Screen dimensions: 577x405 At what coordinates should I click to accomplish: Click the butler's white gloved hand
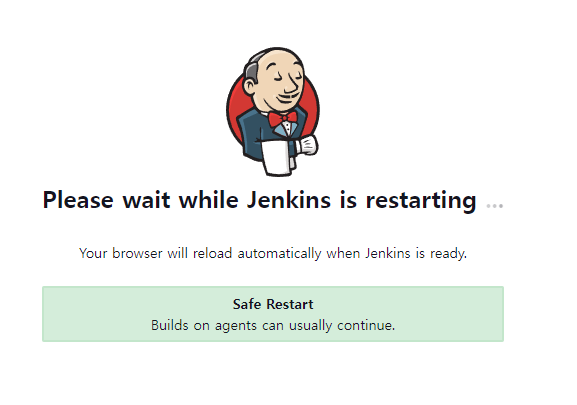pyautogui.click(x=307, y=145)
